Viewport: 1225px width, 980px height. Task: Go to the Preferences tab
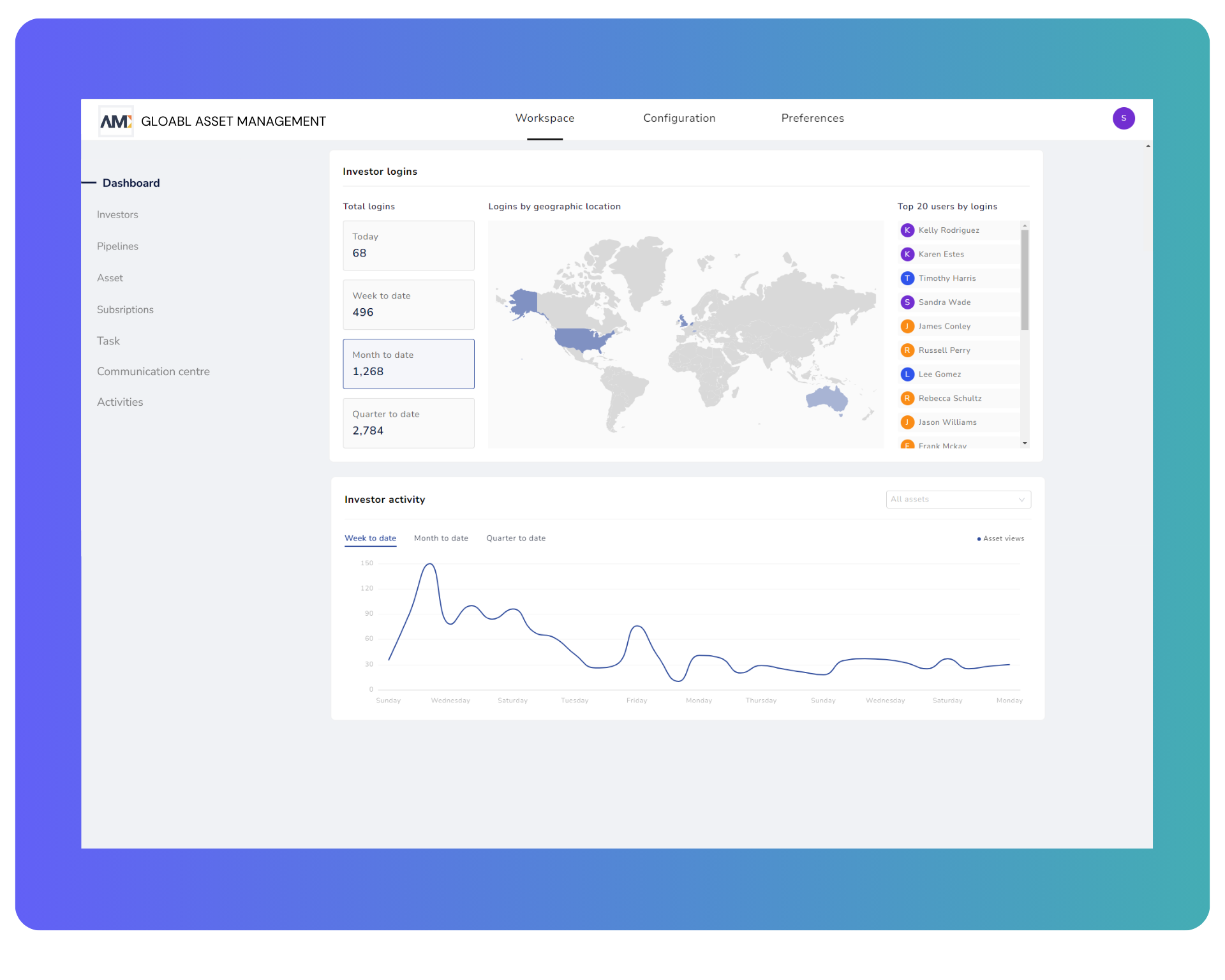tap(812, 118)
